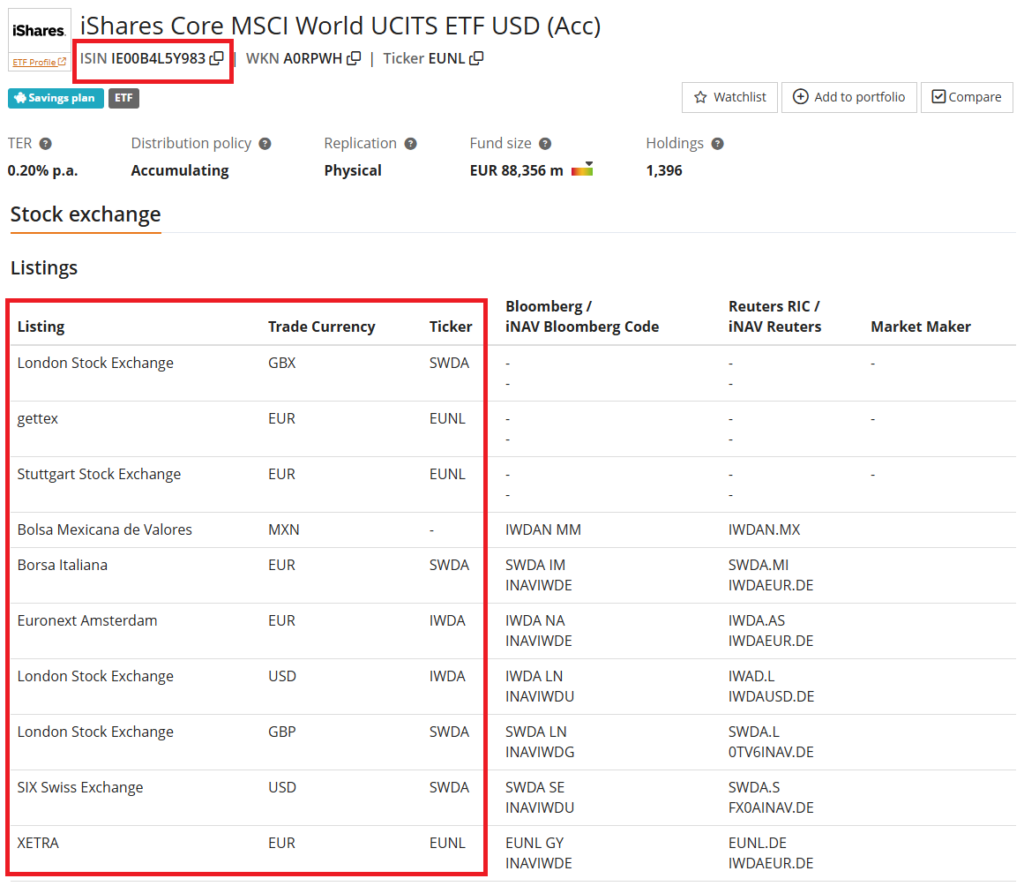Click the 0TV6INAV.DE iNAV Reuters code
Image resolution: width=1024 pixels, height=886 pixels.
tap(771, 752)
